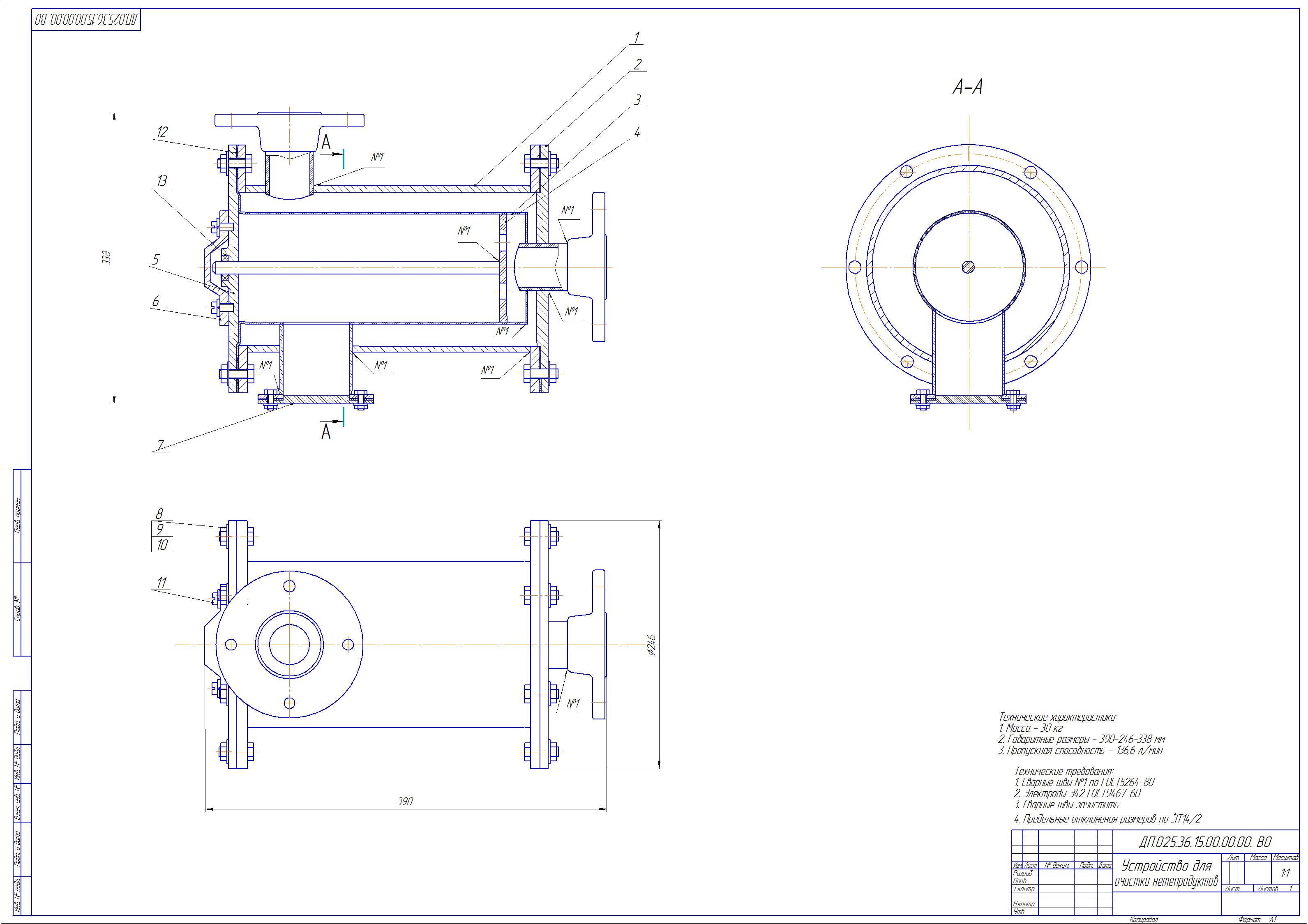Viewport: 1308px width, 924px height.
Task: Select the "Т.контр." row label
Action: [1024, 889]
